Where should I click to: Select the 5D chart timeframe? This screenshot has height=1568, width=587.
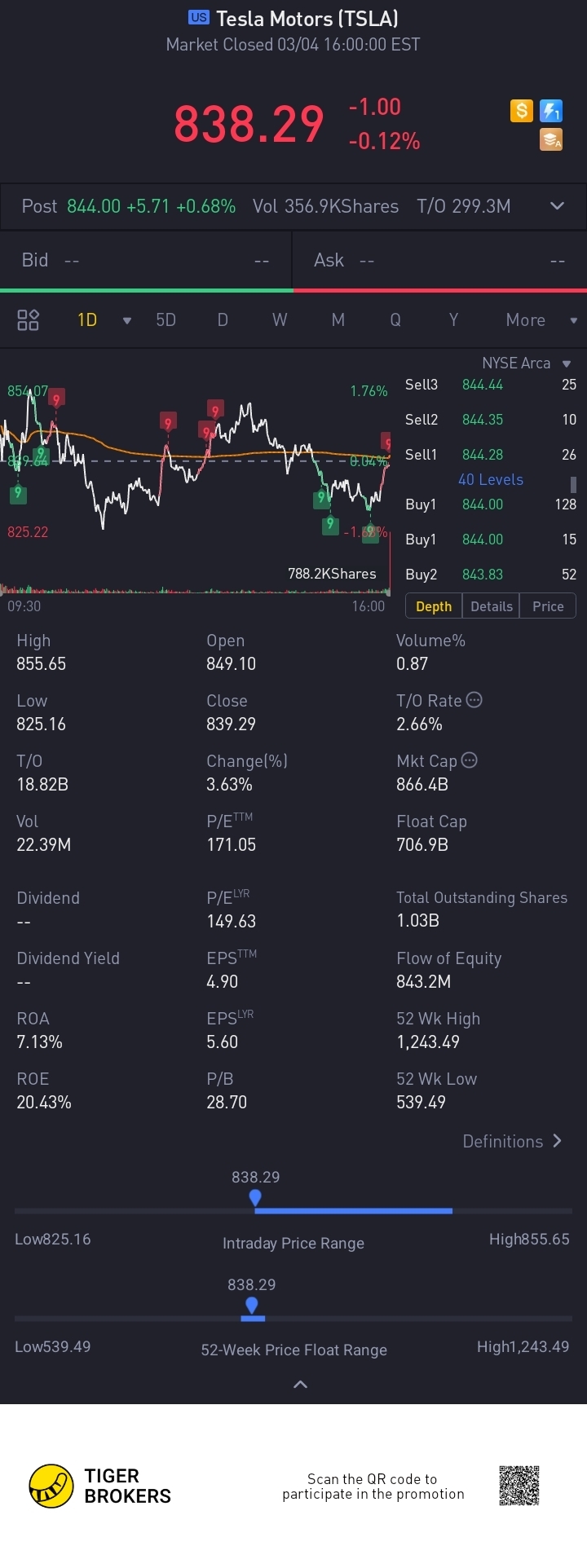coord(166,320)
